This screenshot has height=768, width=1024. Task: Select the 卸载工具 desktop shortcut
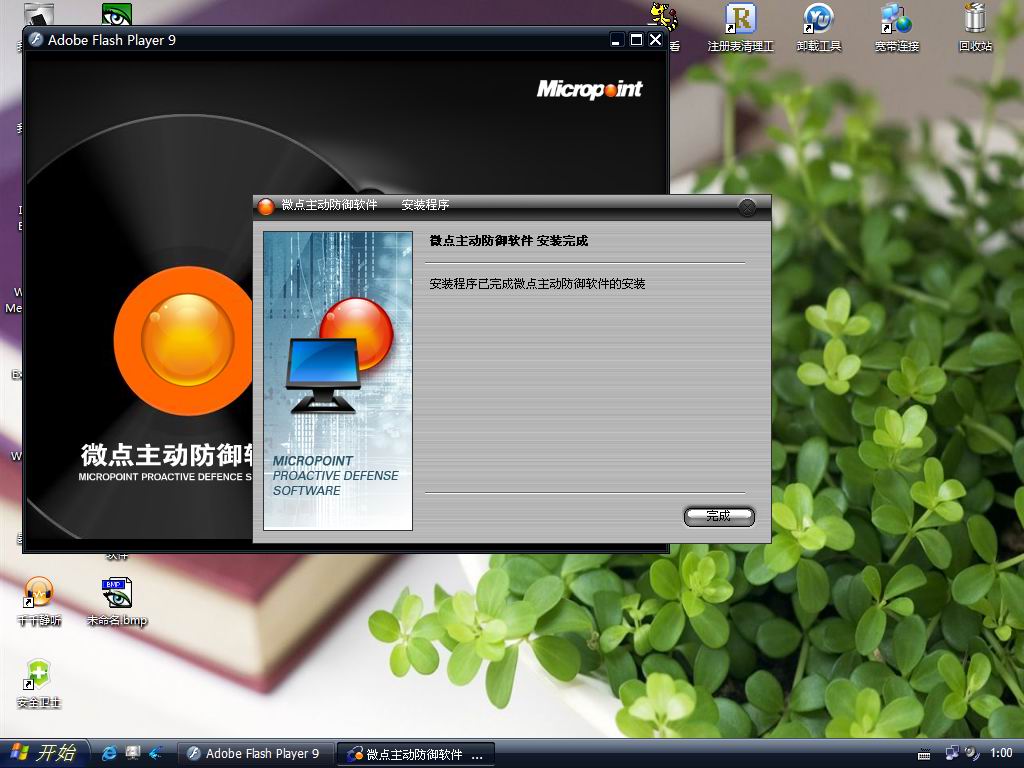click(819, 28)
